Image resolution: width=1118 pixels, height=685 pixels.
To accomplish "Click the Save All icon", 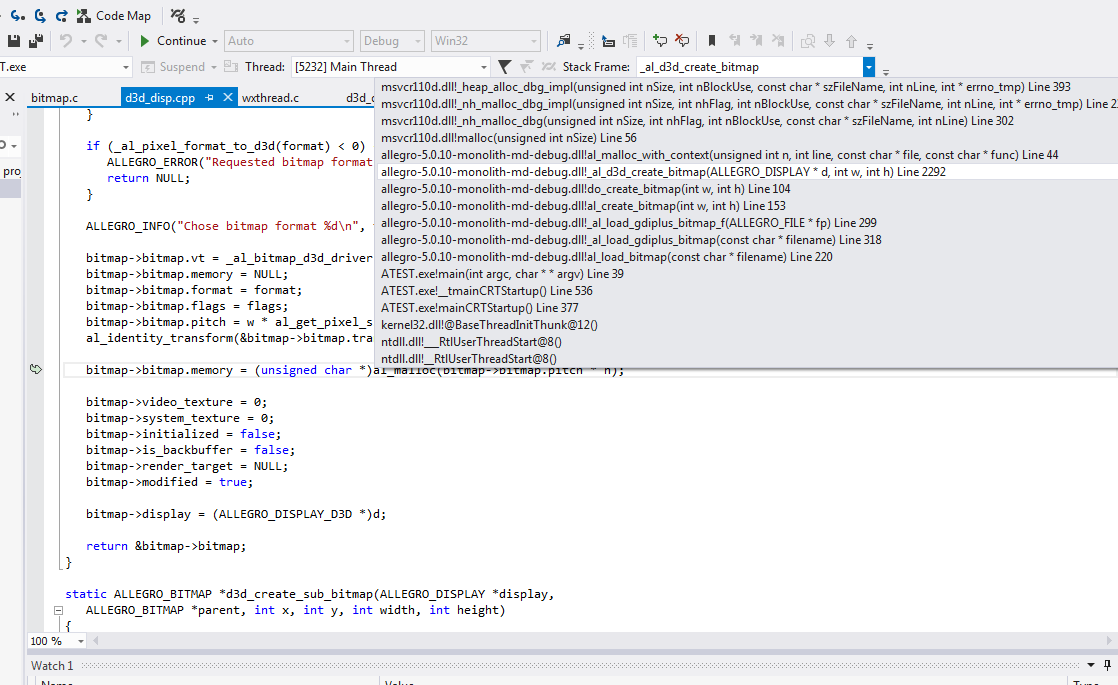I will (x=36, y=41).
